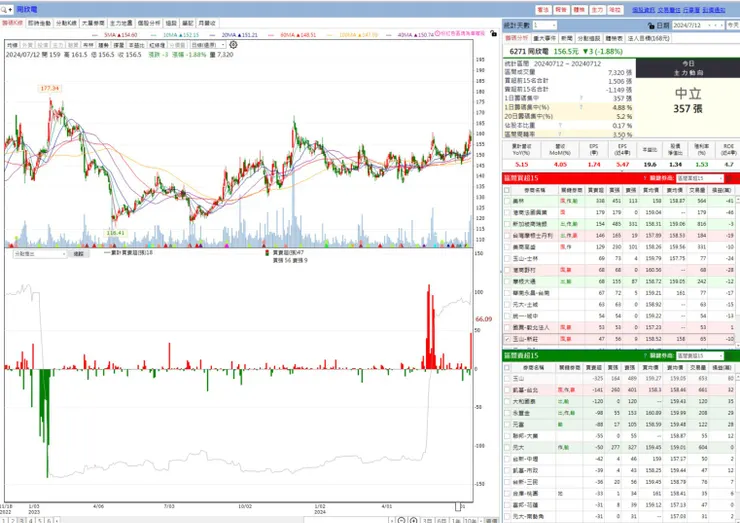
Task: Click the 60MA legend line marker
Action: (x=271, y=34)
